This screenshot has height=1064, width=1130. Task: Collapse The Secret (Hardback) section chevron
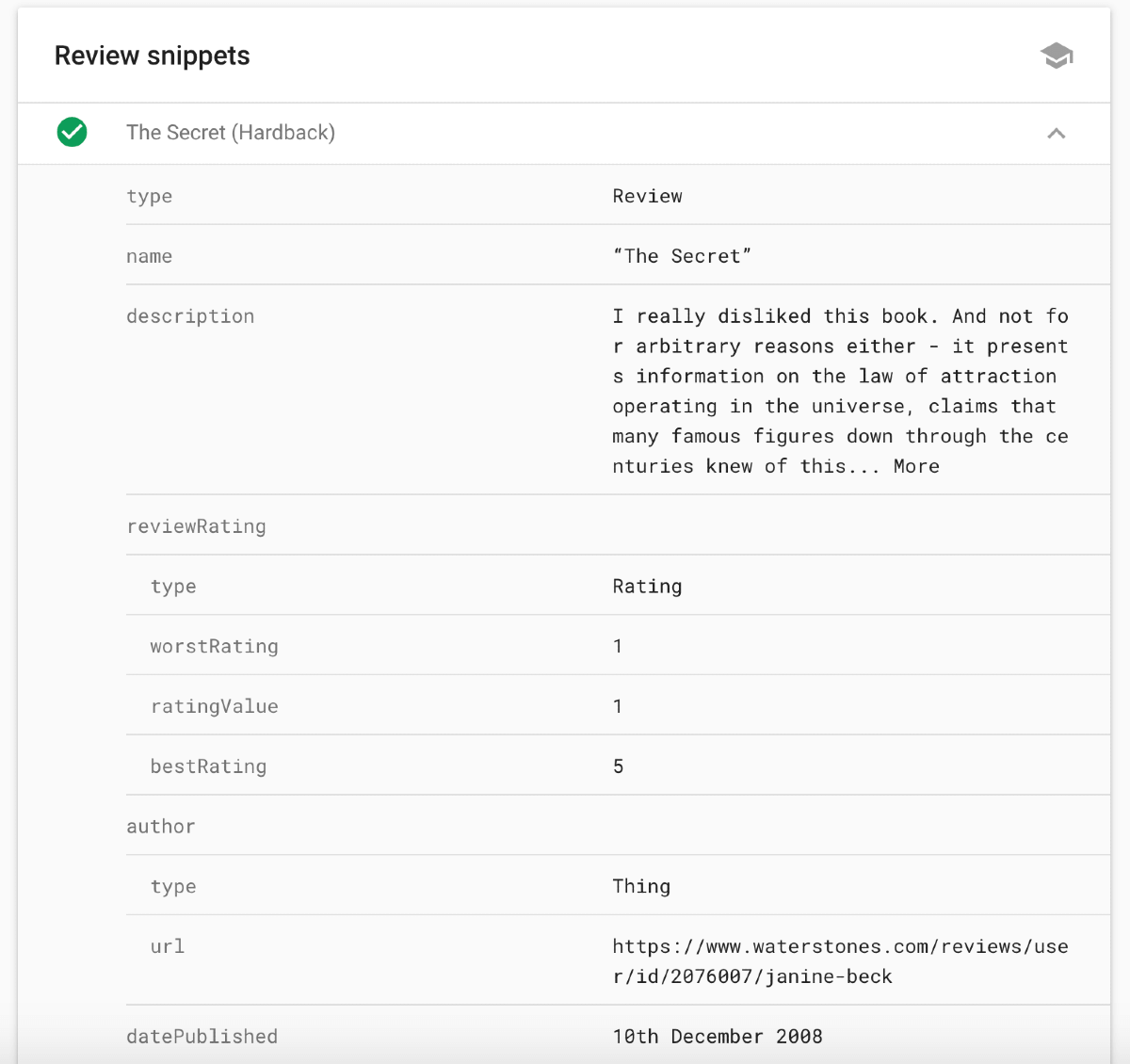coord(1057,134)
